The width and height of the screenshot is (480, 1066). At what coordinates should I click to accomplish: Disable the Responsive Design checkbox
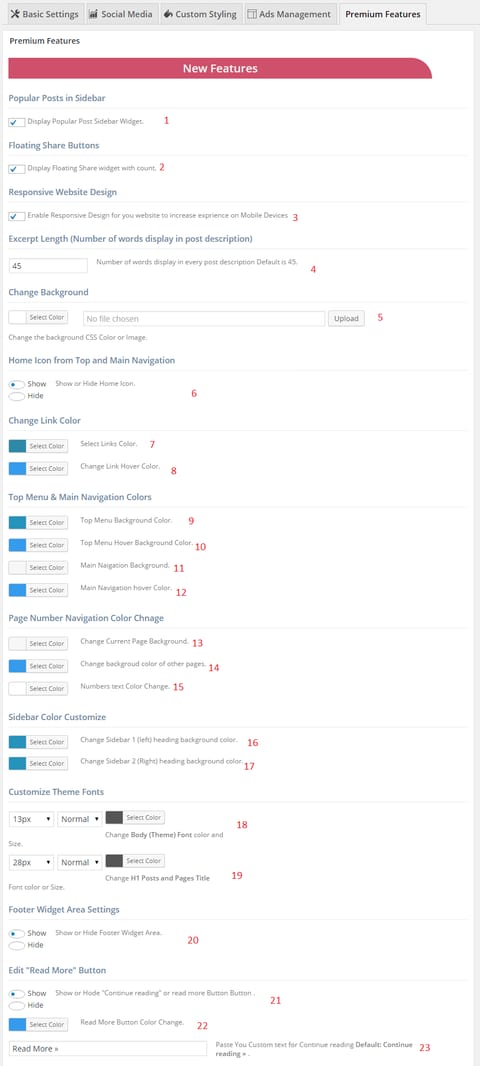[17, 216]
